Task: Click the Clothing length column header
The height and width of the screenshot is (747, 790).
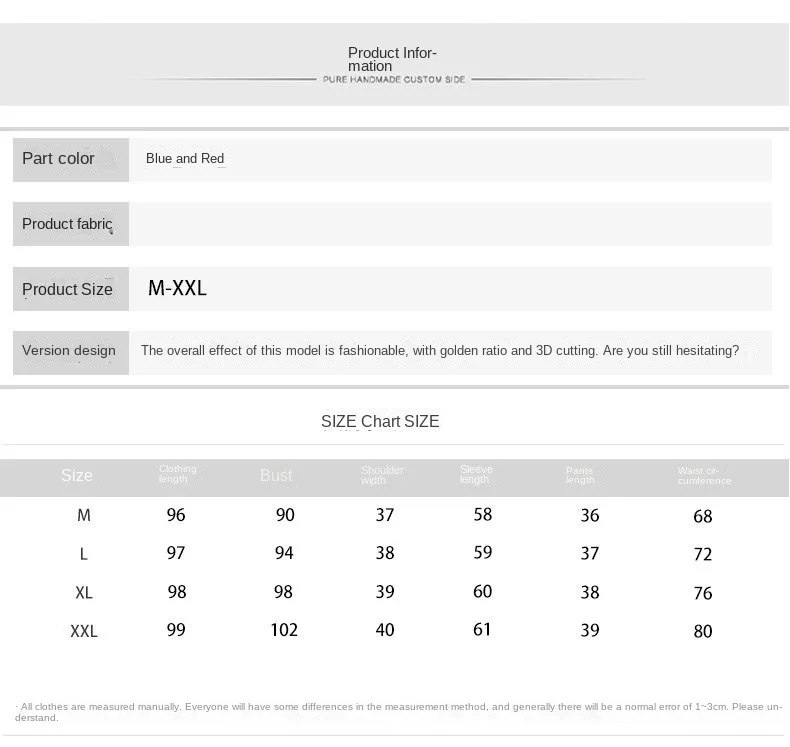Action: 177,474
